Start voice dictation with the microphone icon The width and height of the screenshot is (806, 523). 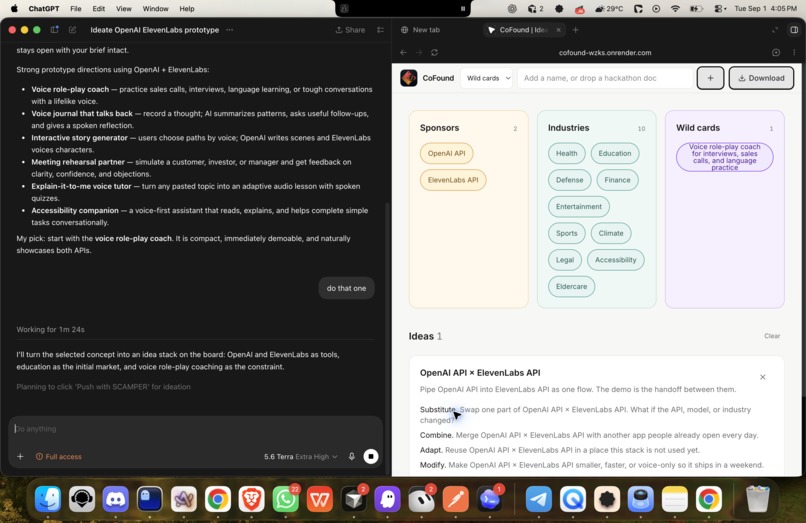point(352,457)
